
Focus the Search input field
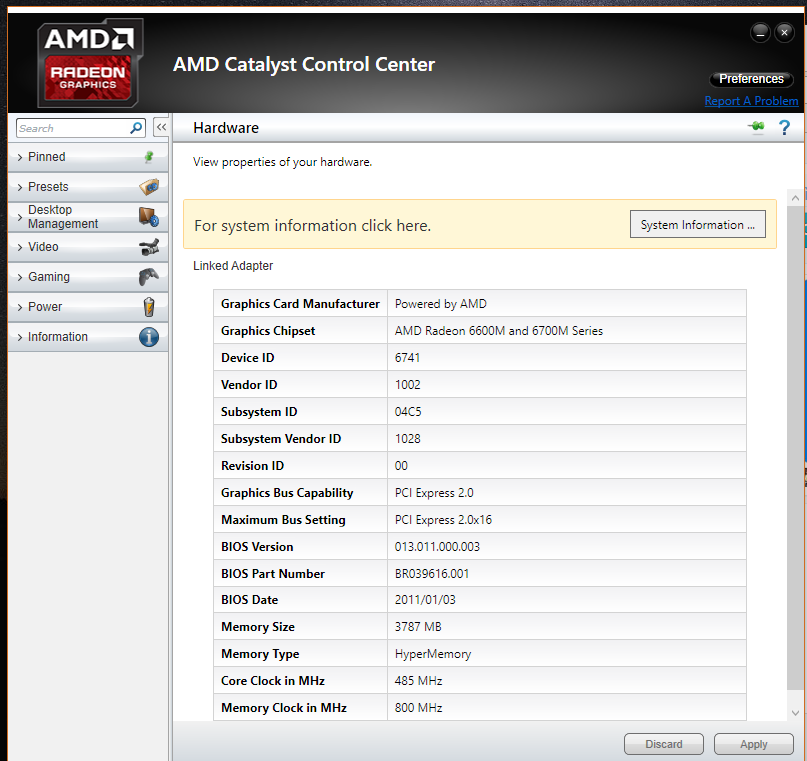(74, 128)
